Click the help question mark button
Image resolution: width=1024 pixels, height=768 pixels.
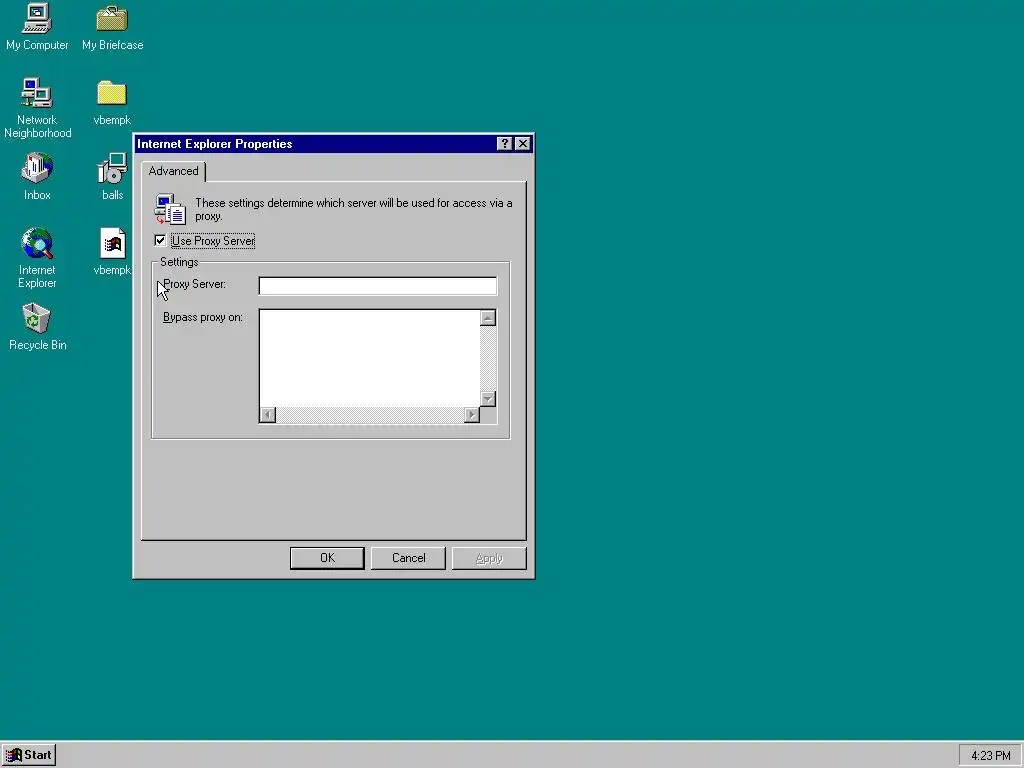click(x=504, y=144)
